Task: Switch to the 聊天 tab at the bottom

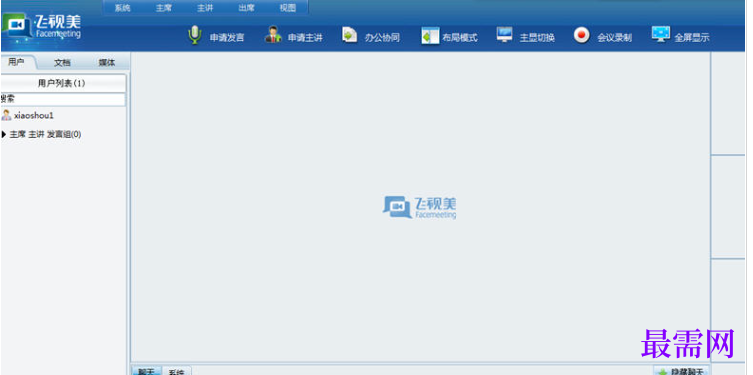Action: (x=146, y=371)
